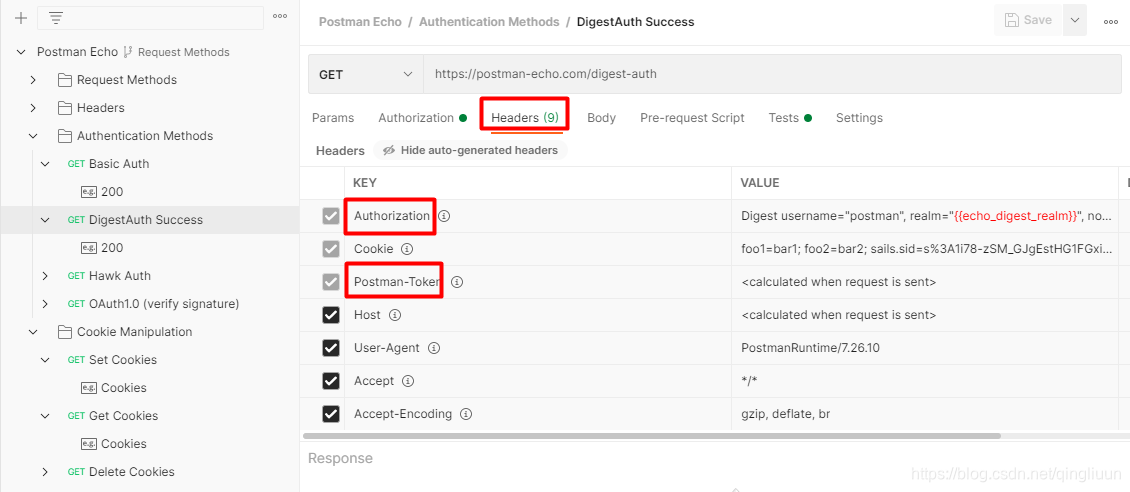Expand the Request Methods folder chevron

[33, 79]
